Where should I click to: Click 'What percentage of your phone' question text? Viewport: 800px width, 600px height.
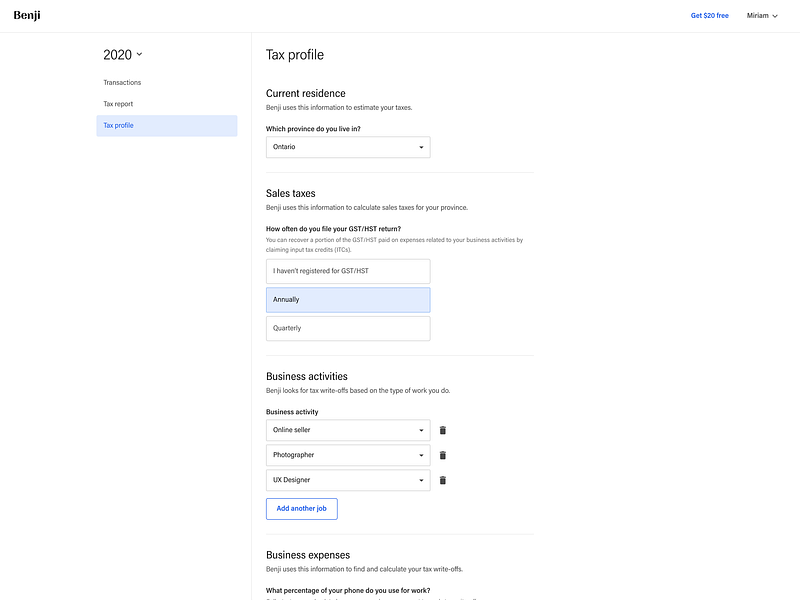tap(348, 590)
